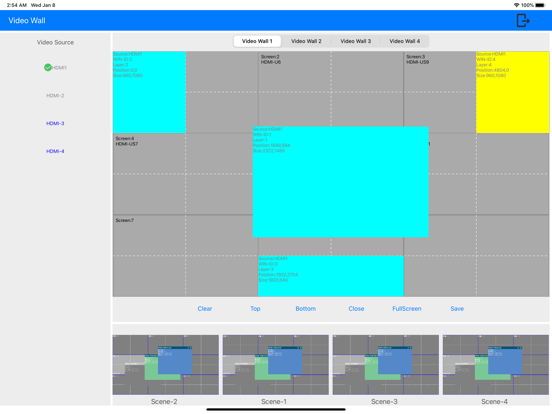The image size is (552, 414).
Task: Select the yellow WIN-ID 4 window
Action: [513, 92]
